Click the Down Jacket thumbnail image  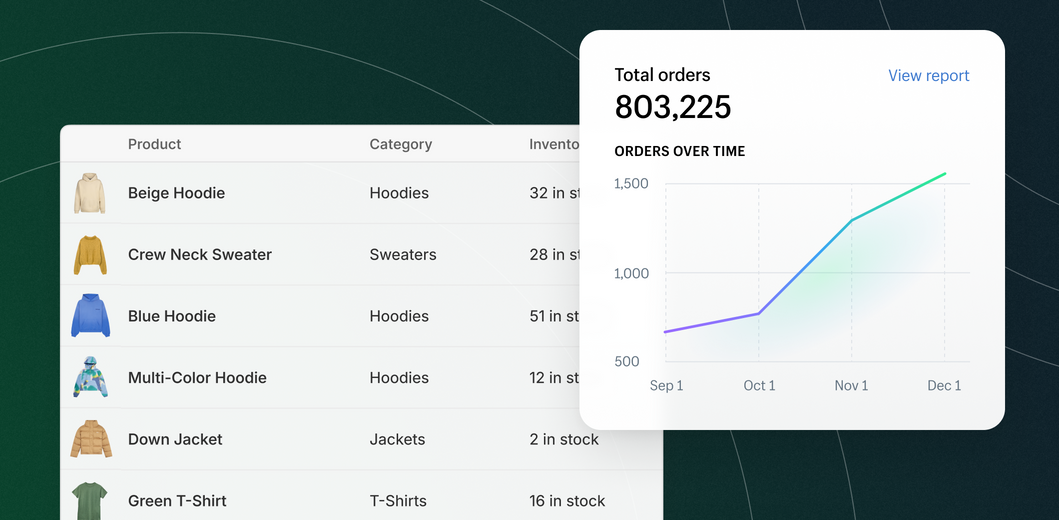click(x=91, y=439)
